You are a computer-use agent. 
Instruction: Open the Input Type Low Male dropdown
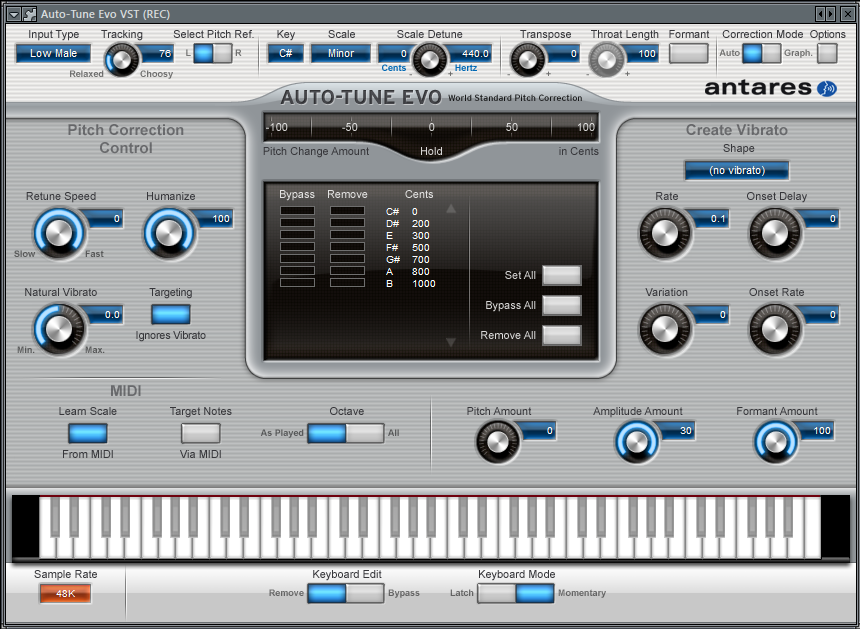pos(53,54)
